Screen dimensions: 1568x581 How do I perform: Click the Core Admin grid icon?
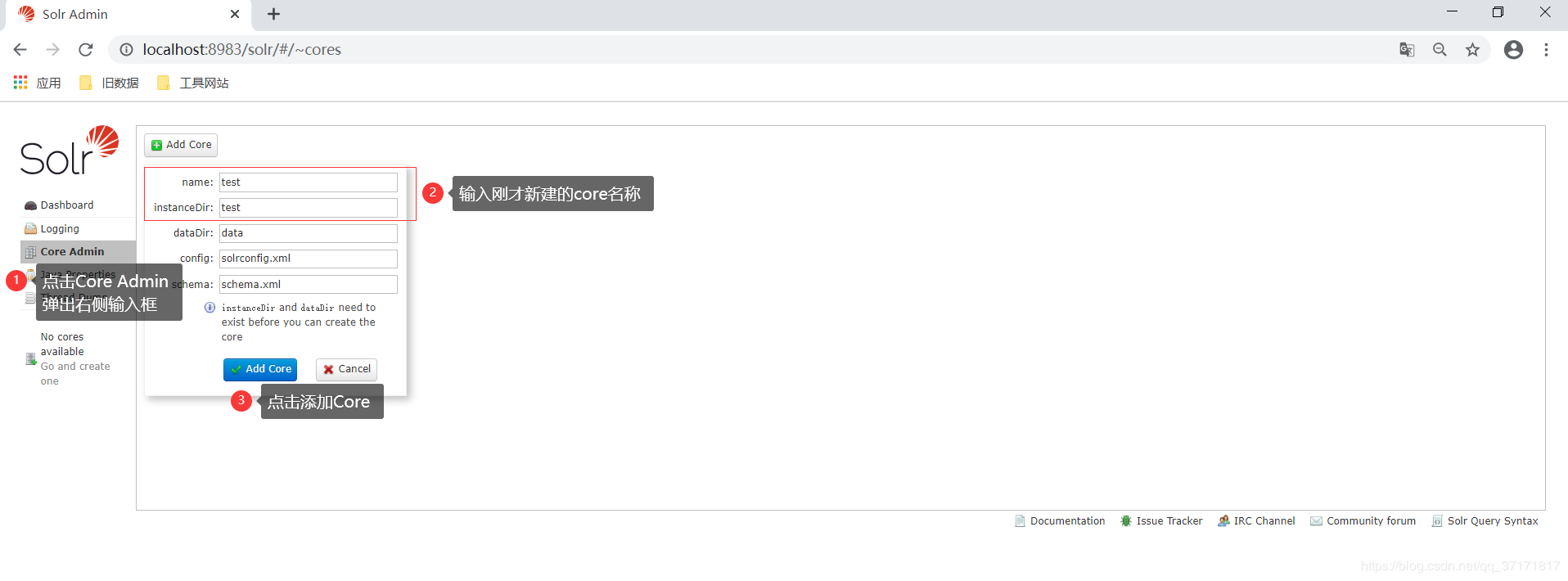coord(30,252)
